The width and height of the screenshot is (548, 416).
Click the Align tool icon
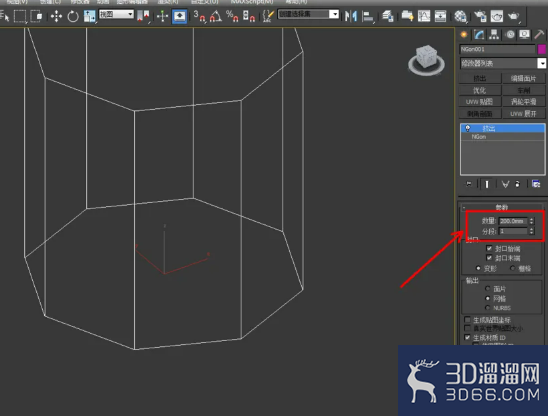[x=367, y=16]
